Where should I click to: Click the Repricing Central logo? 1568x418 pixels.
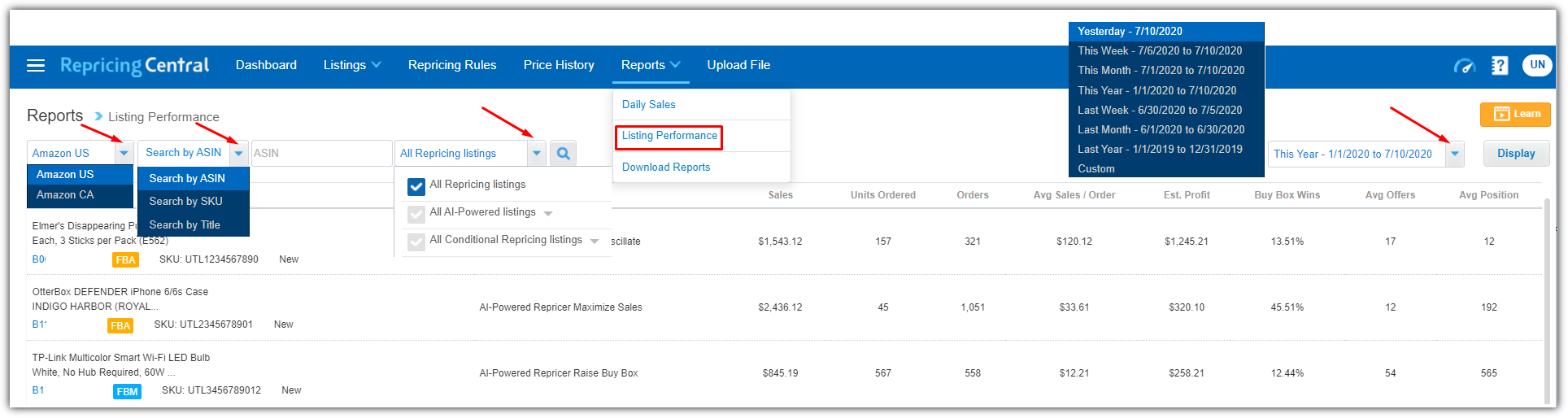pyautogui.click(x=134, y=65)
